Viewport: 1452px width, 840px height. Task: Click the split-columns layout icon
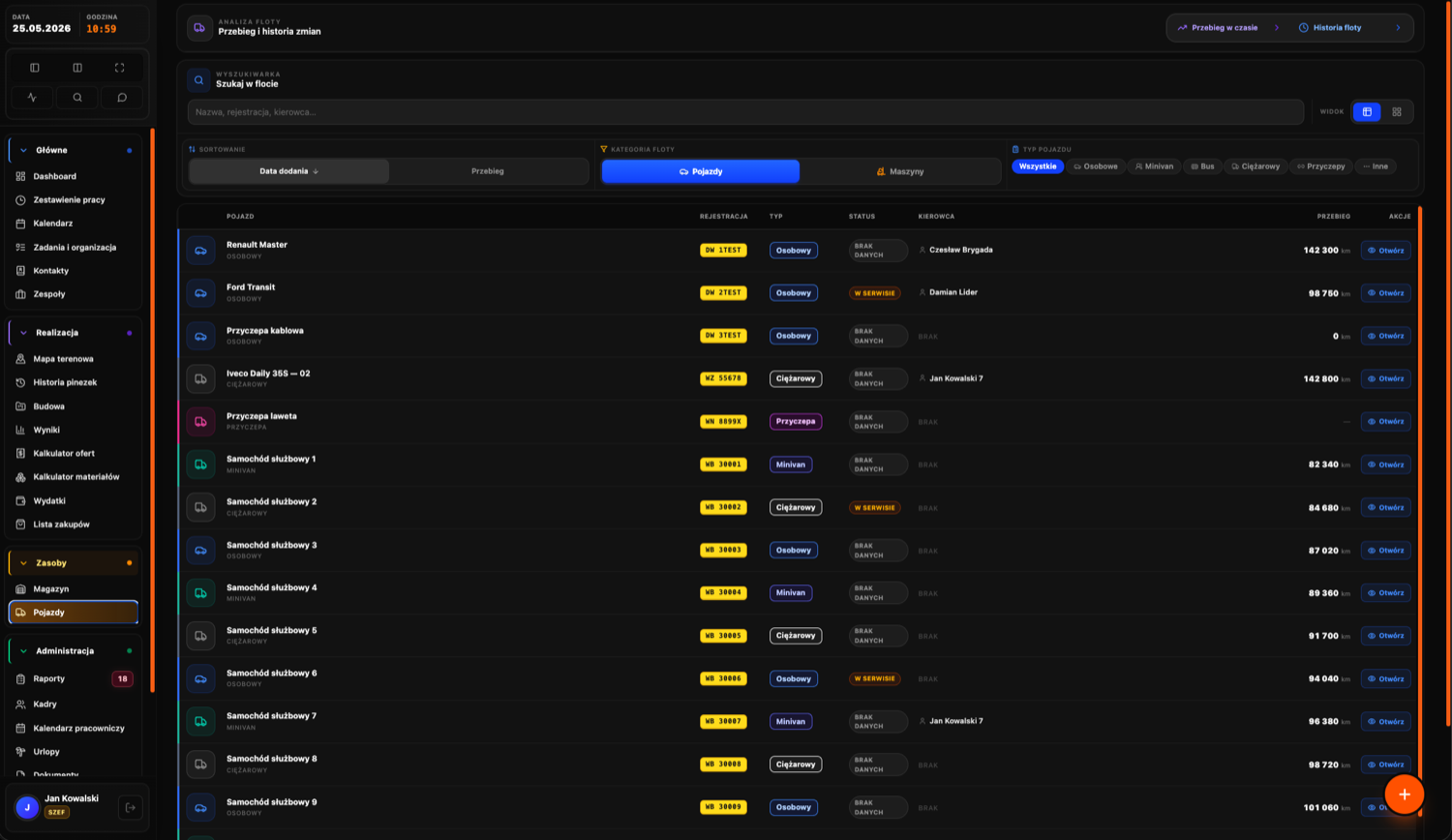pyautogui.click(x=77, y=68)
